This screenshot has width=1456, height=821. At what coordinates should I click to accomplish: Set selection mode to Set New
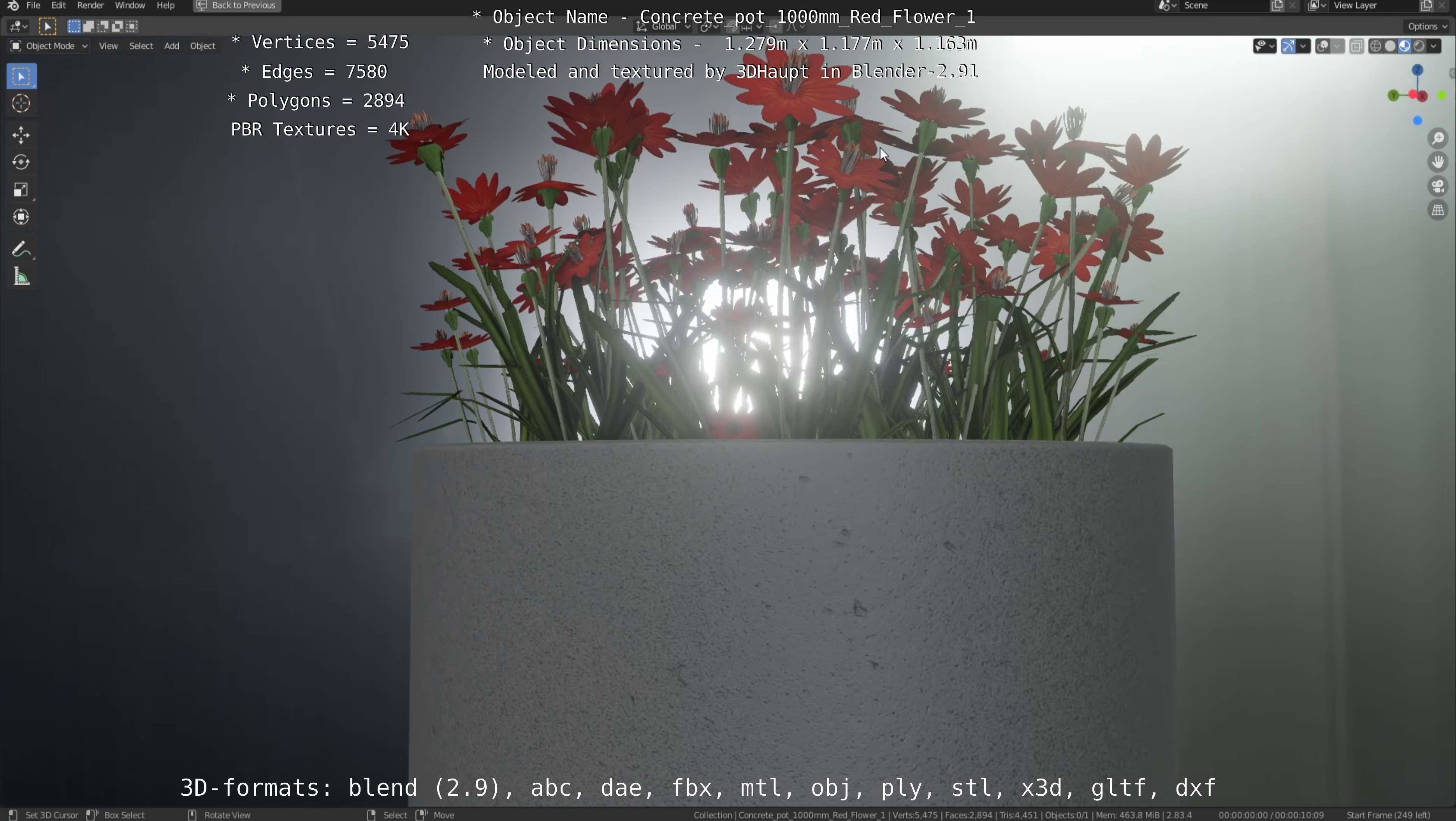click(74, 26)
